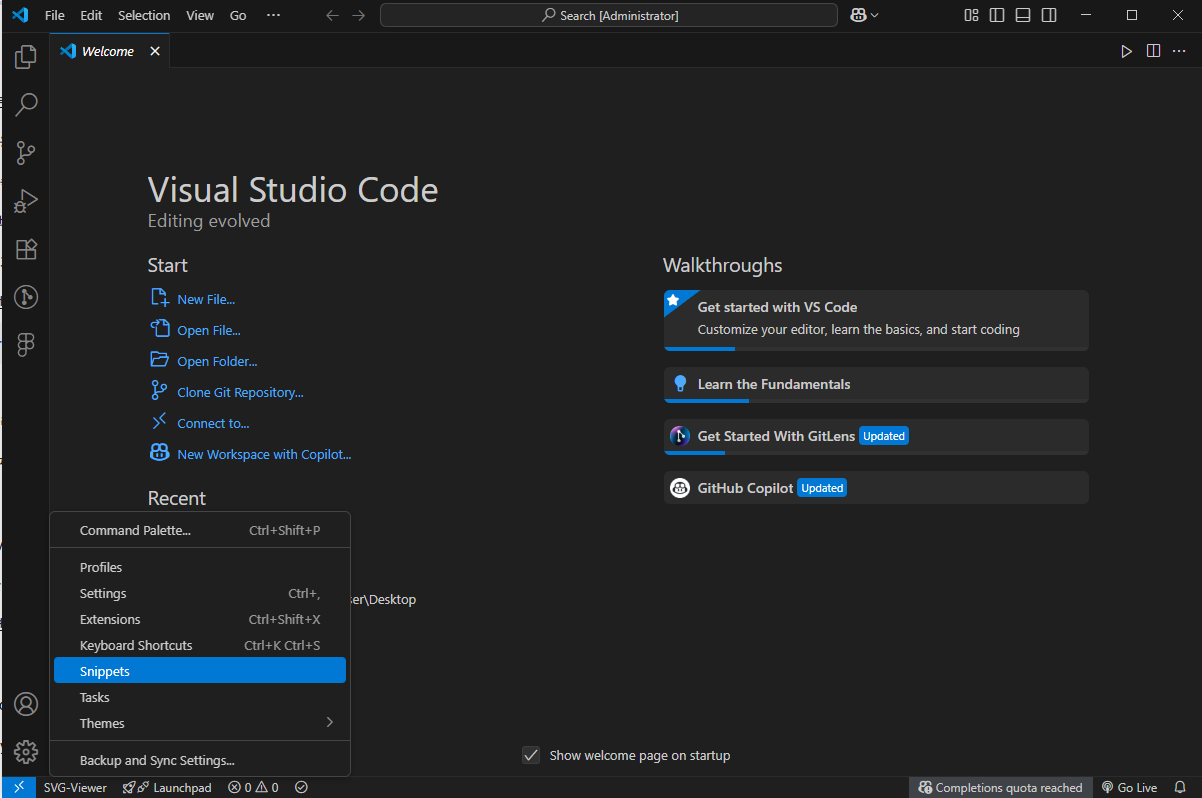
Task: Open Run and Debug view
Action: (x=26, y=201)
